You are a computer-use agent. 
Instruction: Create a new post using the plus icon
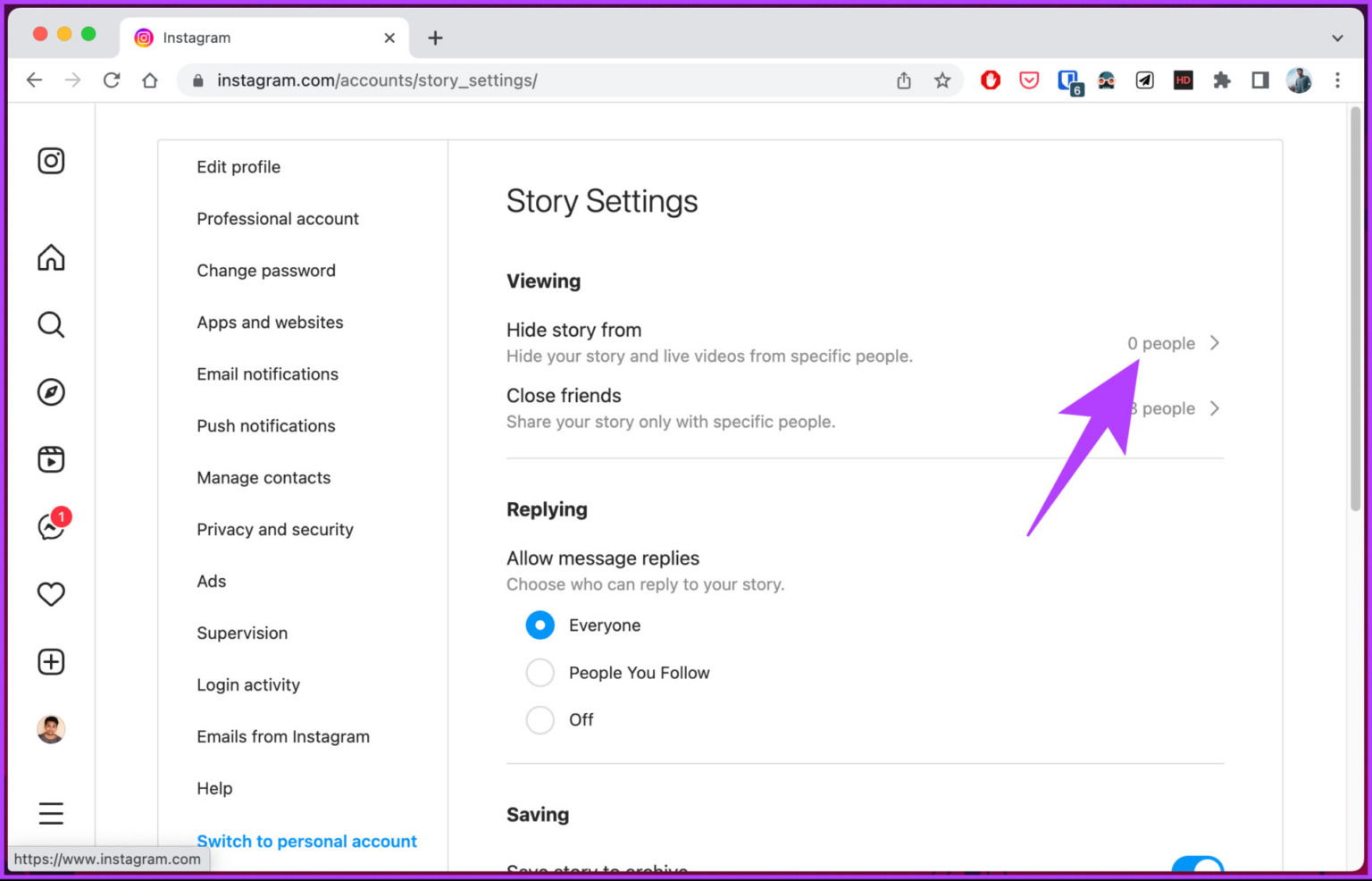click(51, 661)
